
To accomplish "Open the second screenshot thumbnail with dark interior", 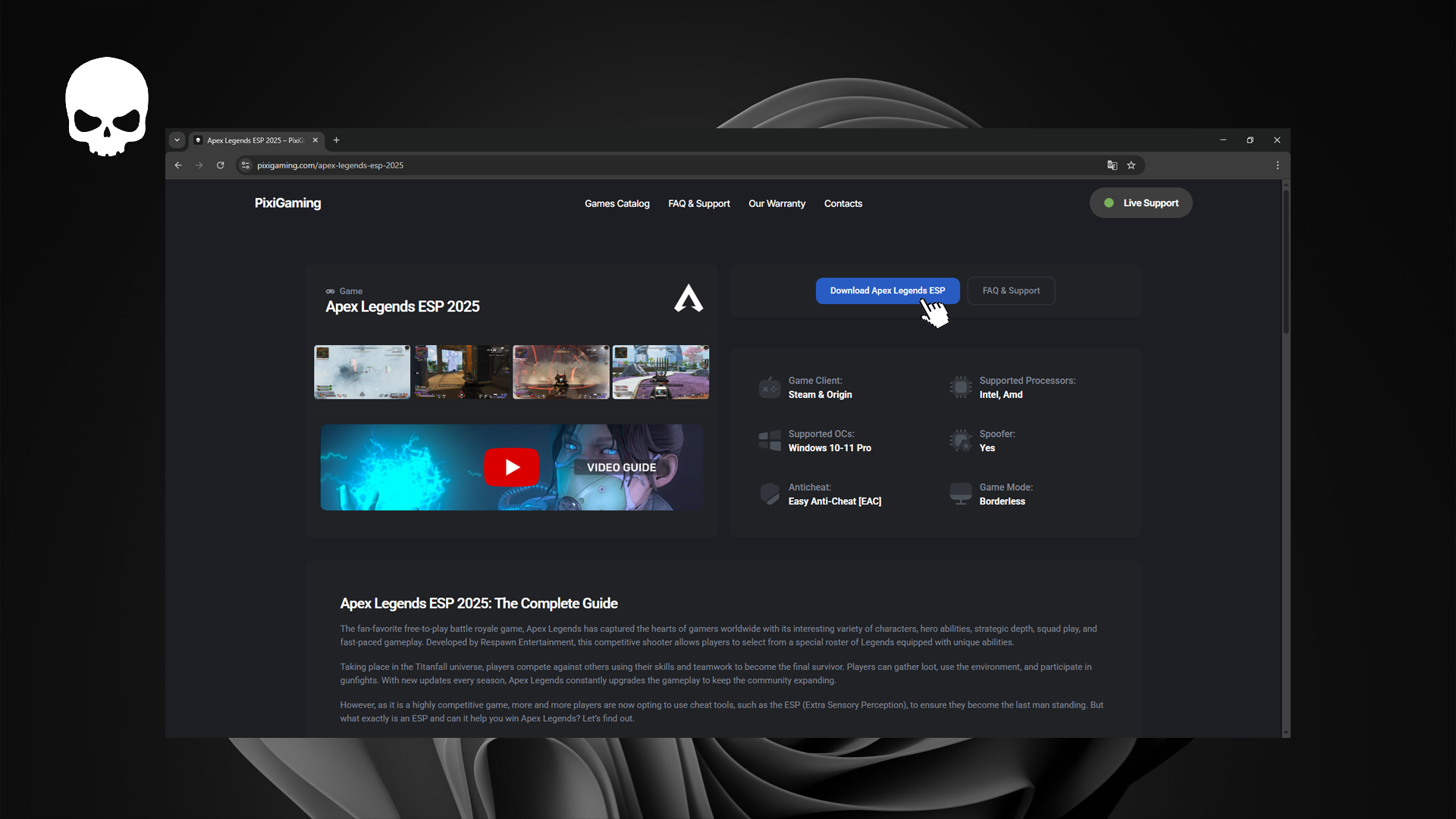I will [x=462, y=372].
